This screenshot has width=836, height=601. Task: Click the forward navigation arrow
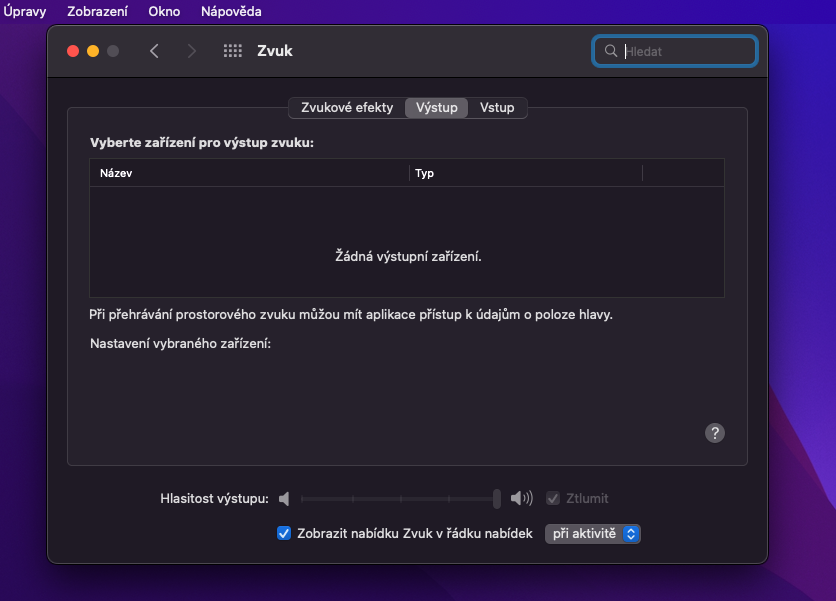(191, 51)
